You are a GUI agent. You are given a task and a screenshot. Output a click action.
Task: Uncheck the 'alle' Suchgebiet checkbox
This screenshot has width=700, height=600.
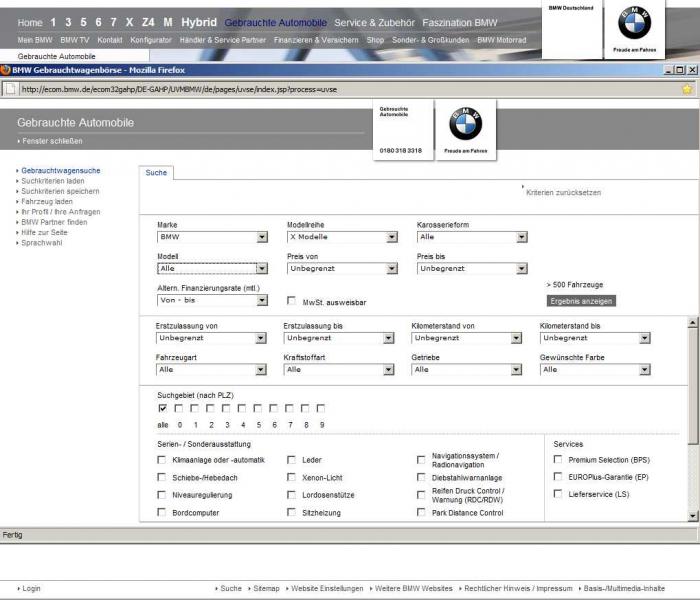[162, 408]
